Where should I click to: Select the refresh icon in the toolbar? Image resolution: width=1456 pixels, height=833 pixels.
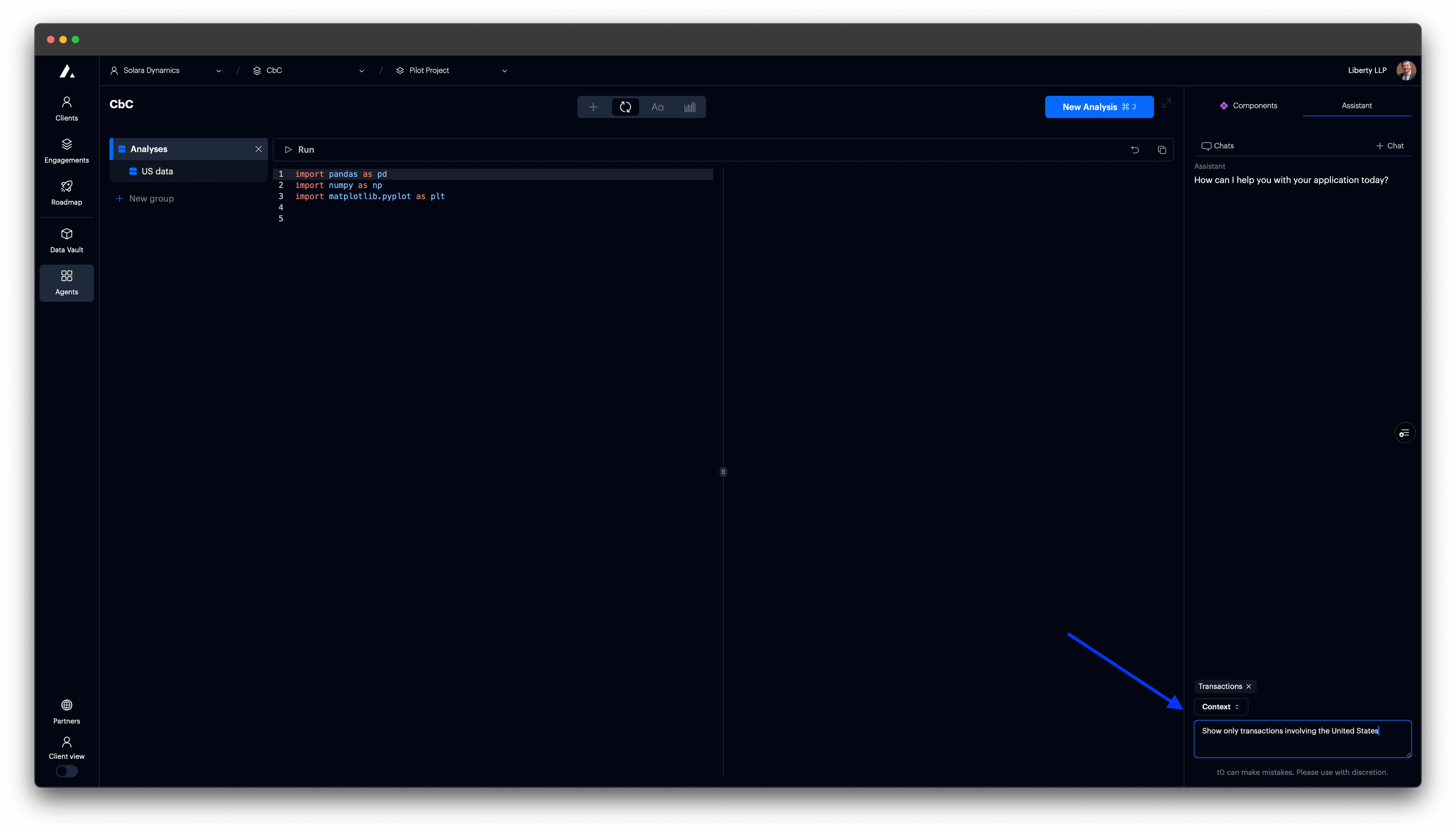[626, 107]
